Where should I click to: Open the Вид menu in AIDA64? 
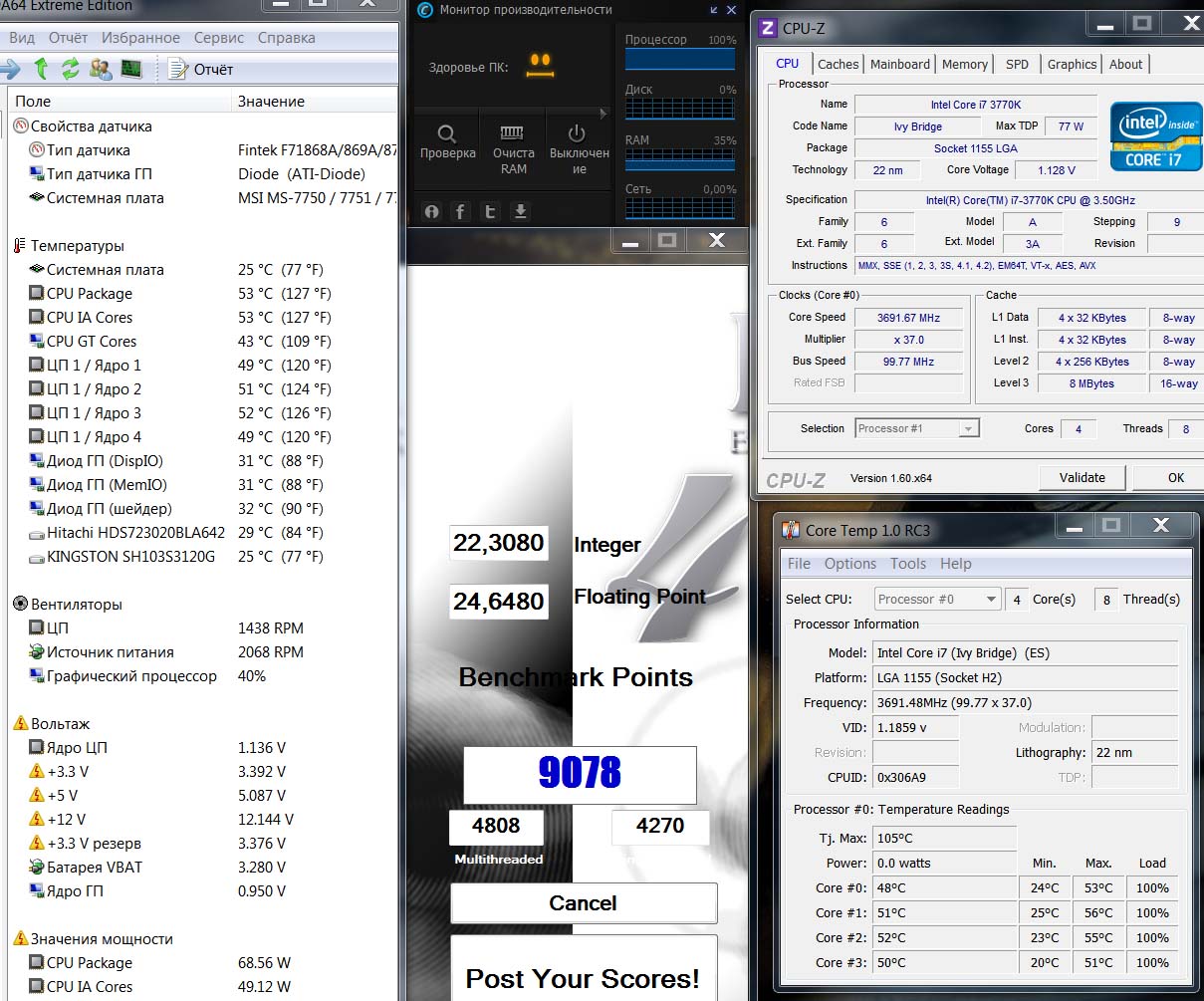click(x=22, y=38)
